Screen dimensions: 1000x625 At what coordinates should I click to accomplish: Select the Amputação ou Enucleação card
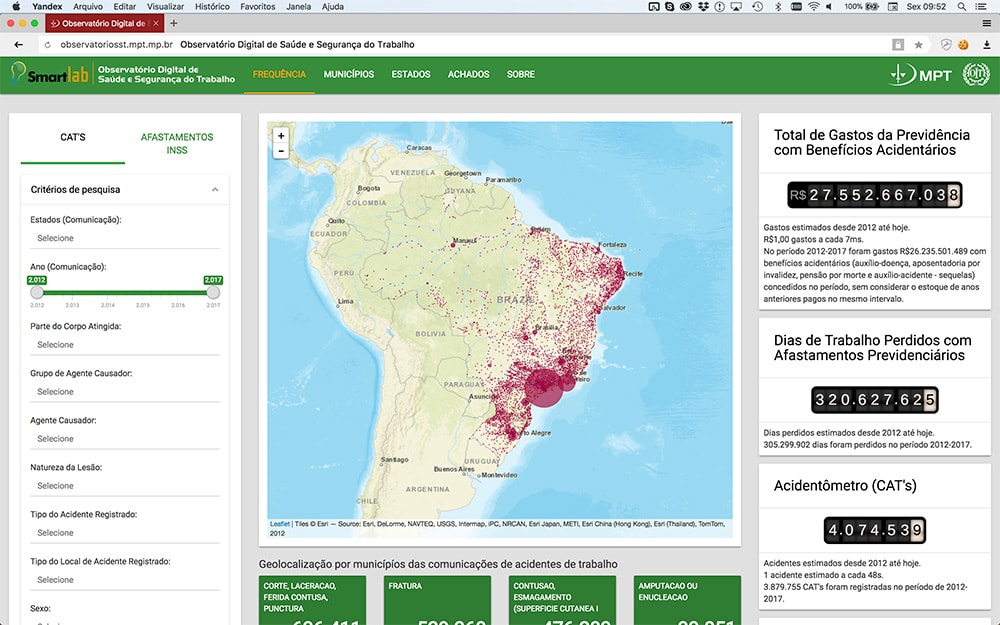[688, 600]
